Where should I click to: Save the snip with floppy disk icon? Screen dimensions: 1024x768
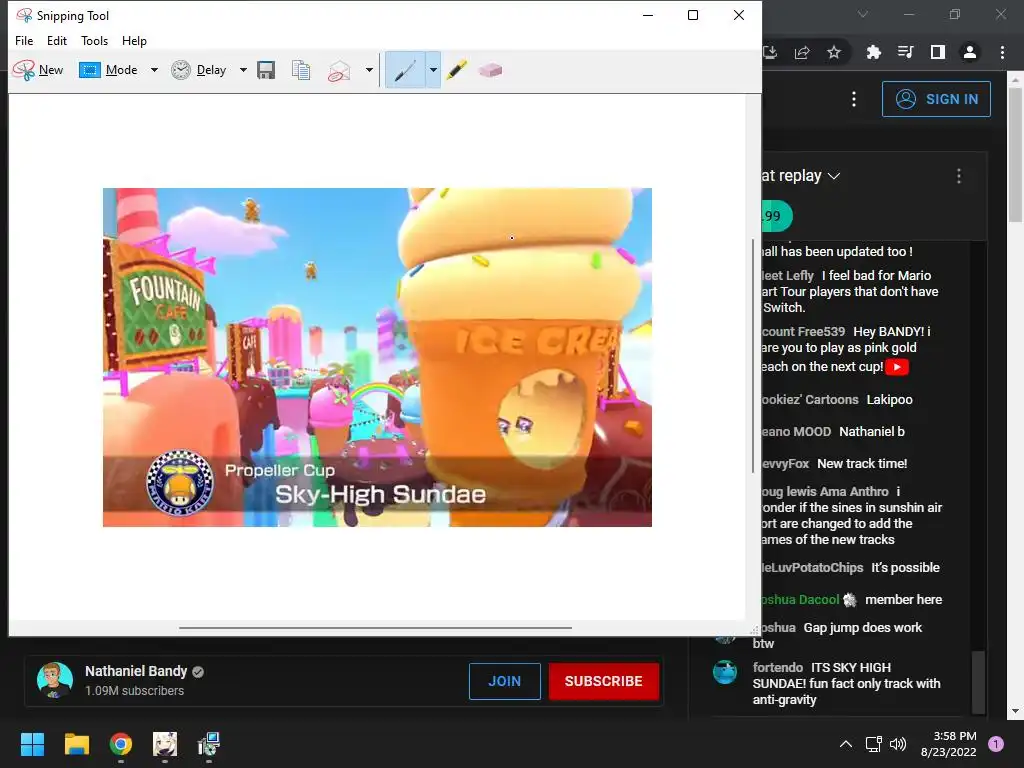pyautogui.click(x=266, y=70)
